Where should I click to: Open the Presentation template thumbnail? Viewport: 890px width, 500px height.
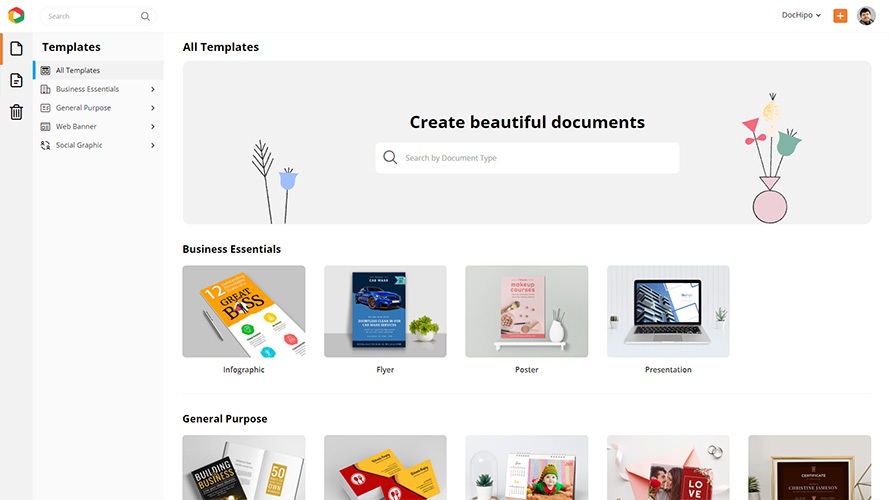pos(668,312)
